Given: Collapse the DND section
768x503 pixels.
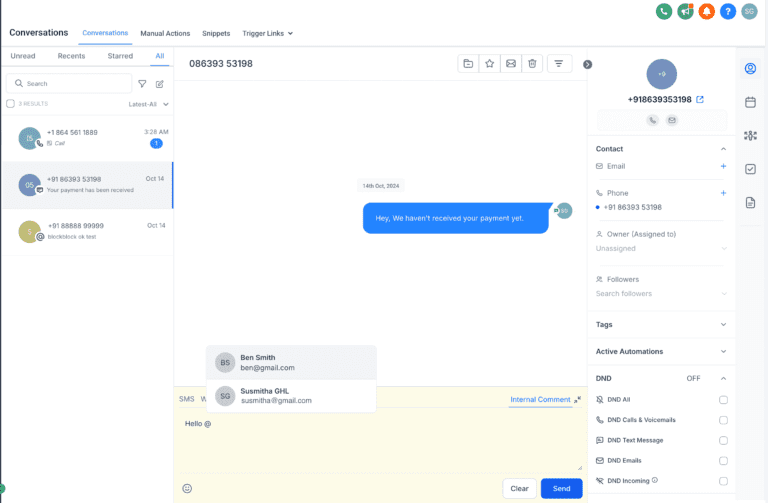Looking at the screenshot, I should click(x=723, y=379).
